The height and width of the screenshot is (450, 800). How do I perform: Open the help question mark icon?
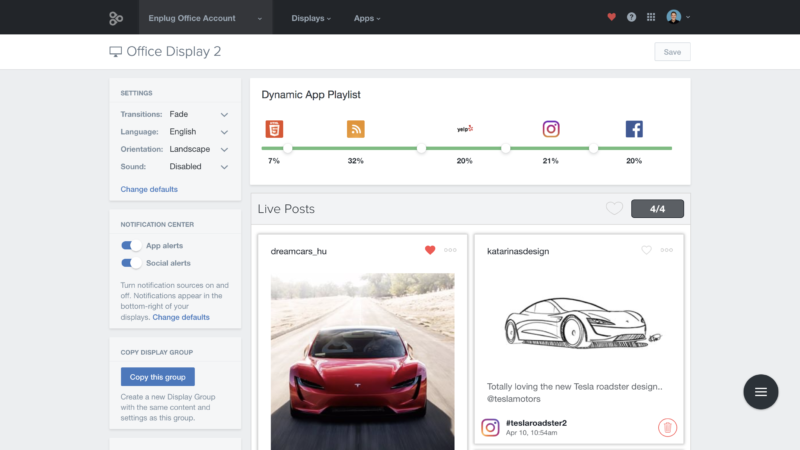[631, 17]
